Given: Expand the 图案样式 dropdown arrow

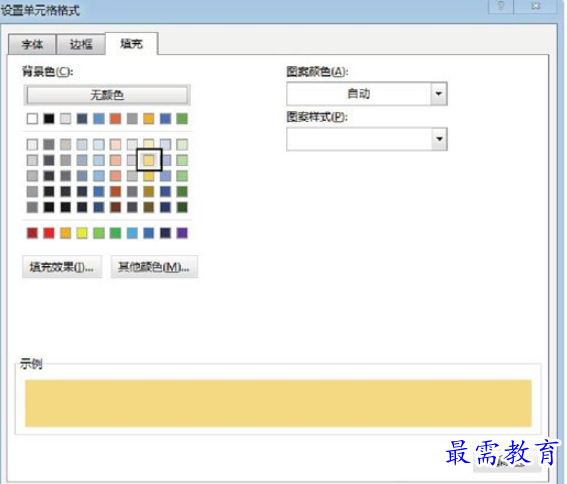Looking at the screenshot, I should tap(439, 139).
